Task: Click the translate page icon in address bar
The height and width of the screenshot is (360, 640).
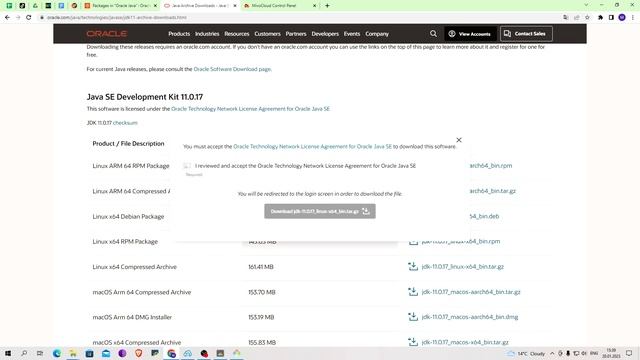Action: coord(565,18)
